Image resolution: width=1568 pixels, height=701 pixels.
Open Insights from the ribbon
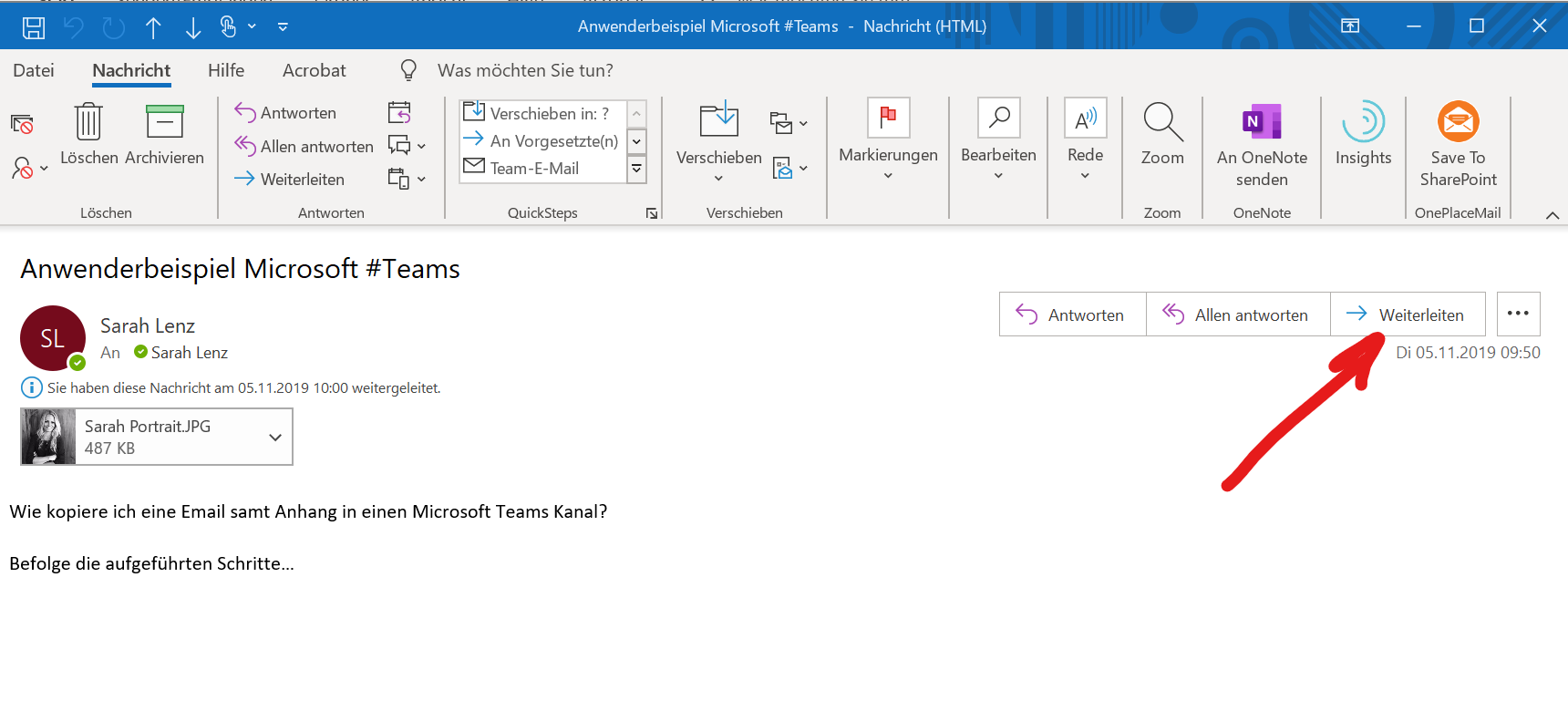(1363, 134)
